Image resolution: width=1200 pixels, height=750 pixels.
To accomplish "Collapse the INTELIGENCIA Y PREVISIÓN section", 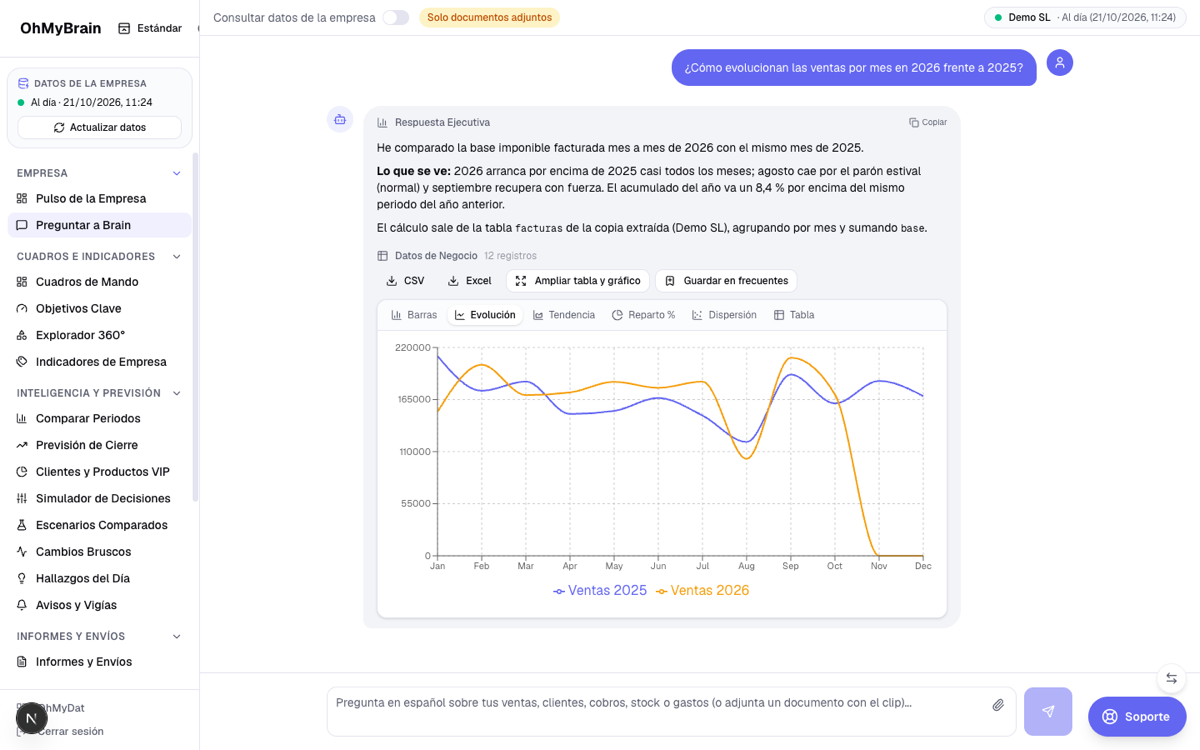I will tap(177, 393).
